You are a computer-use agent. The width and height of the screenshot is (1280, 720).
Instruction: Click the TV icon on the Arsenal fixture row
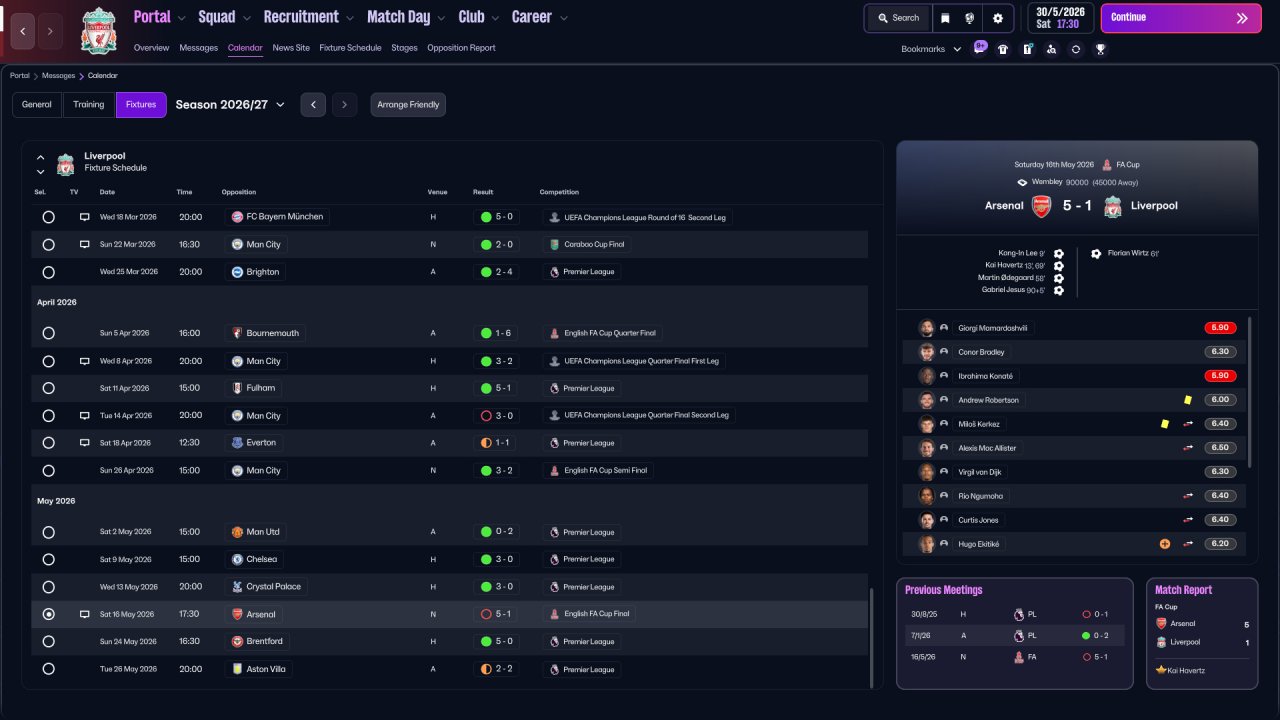tap(85, 614)
